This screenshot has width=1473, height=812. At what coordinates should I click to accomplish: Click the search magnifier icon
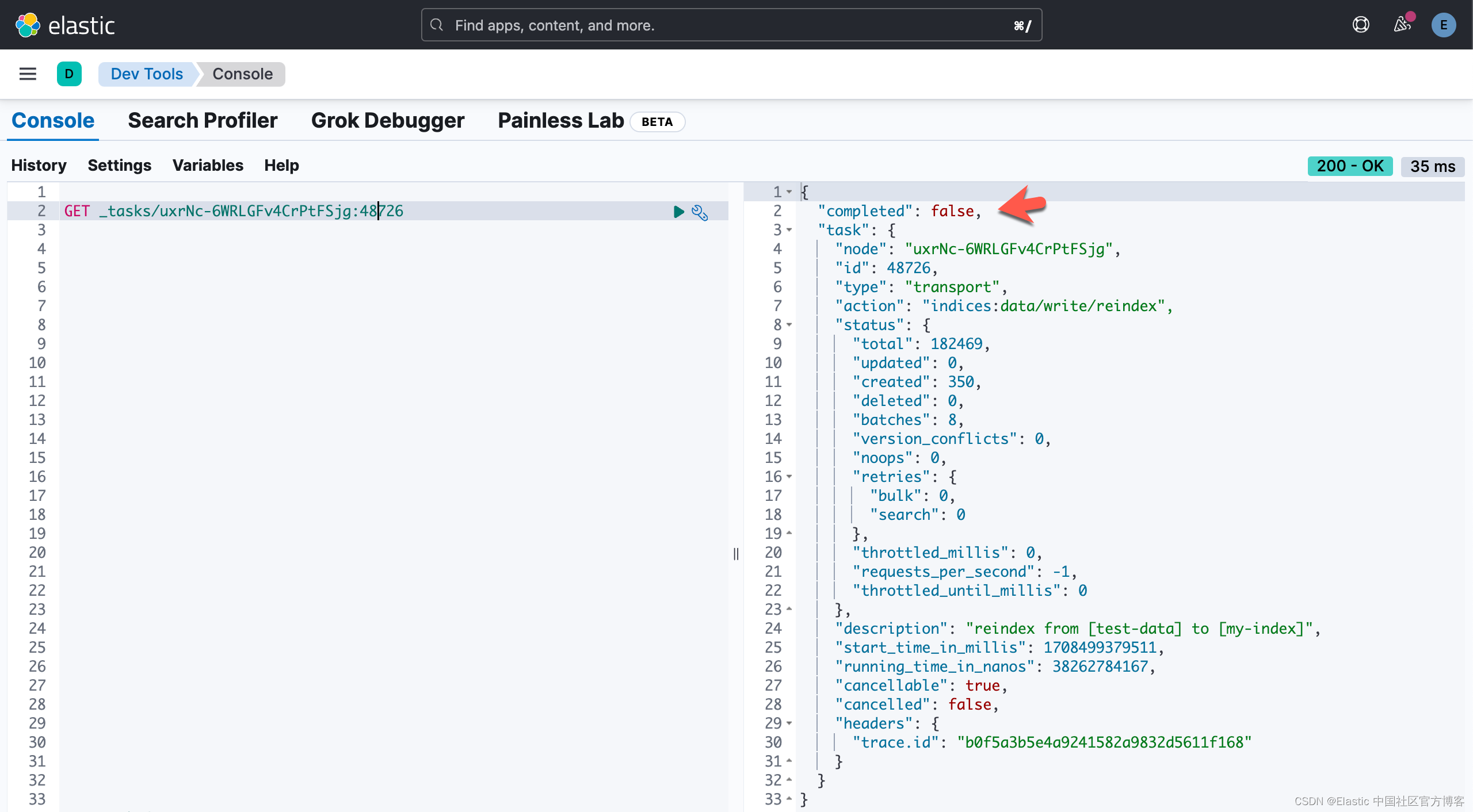[437, 25]
